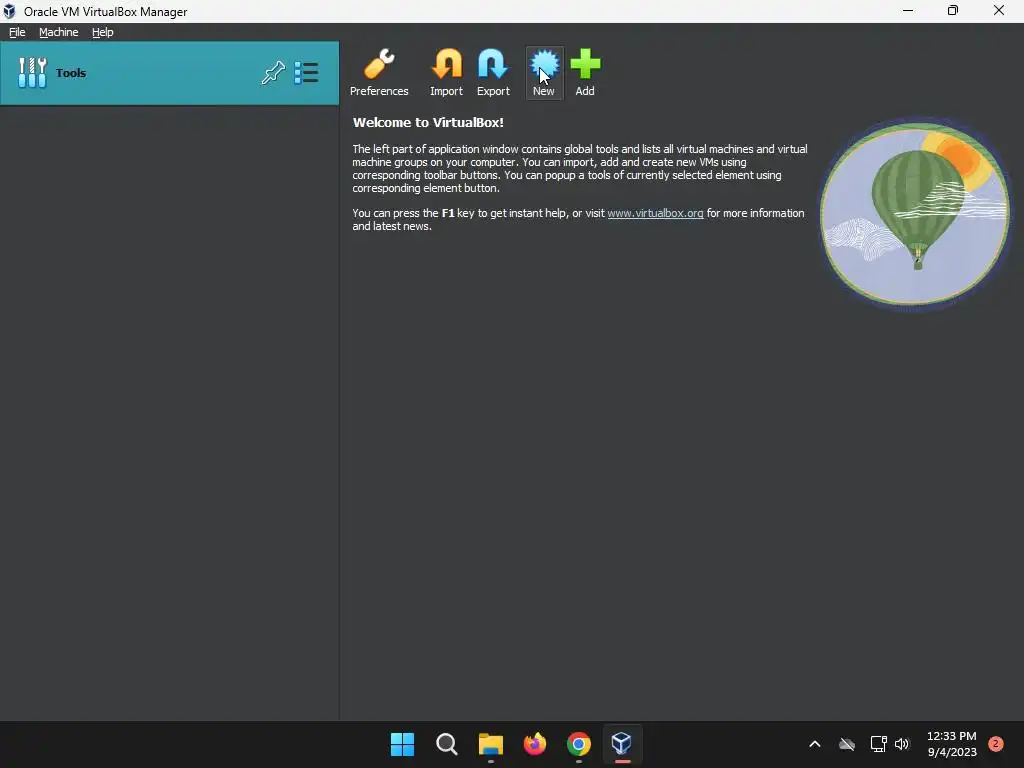Open the notification badge showing 2
The width and height of the screenshot is (1024, 768).
(995, 744)
